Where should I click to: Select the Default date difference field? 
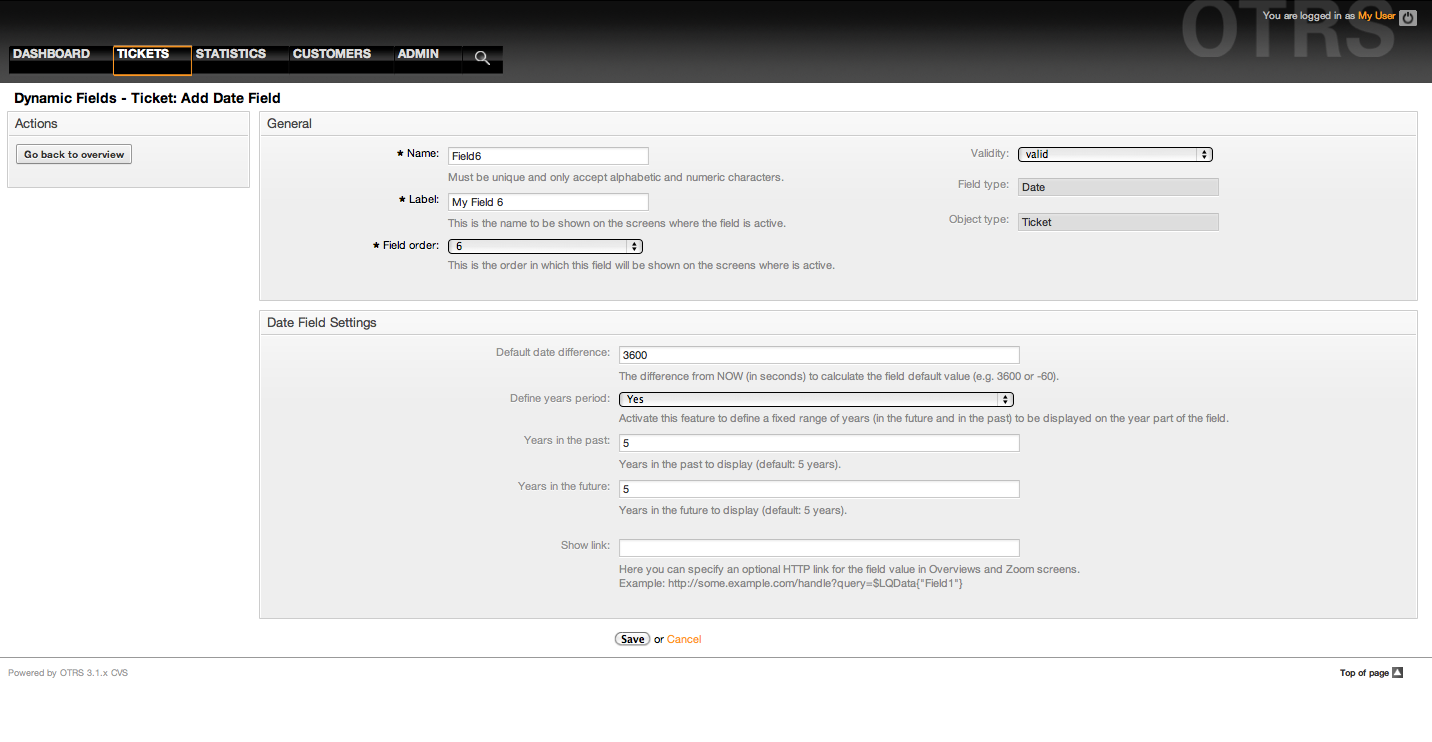819,355
